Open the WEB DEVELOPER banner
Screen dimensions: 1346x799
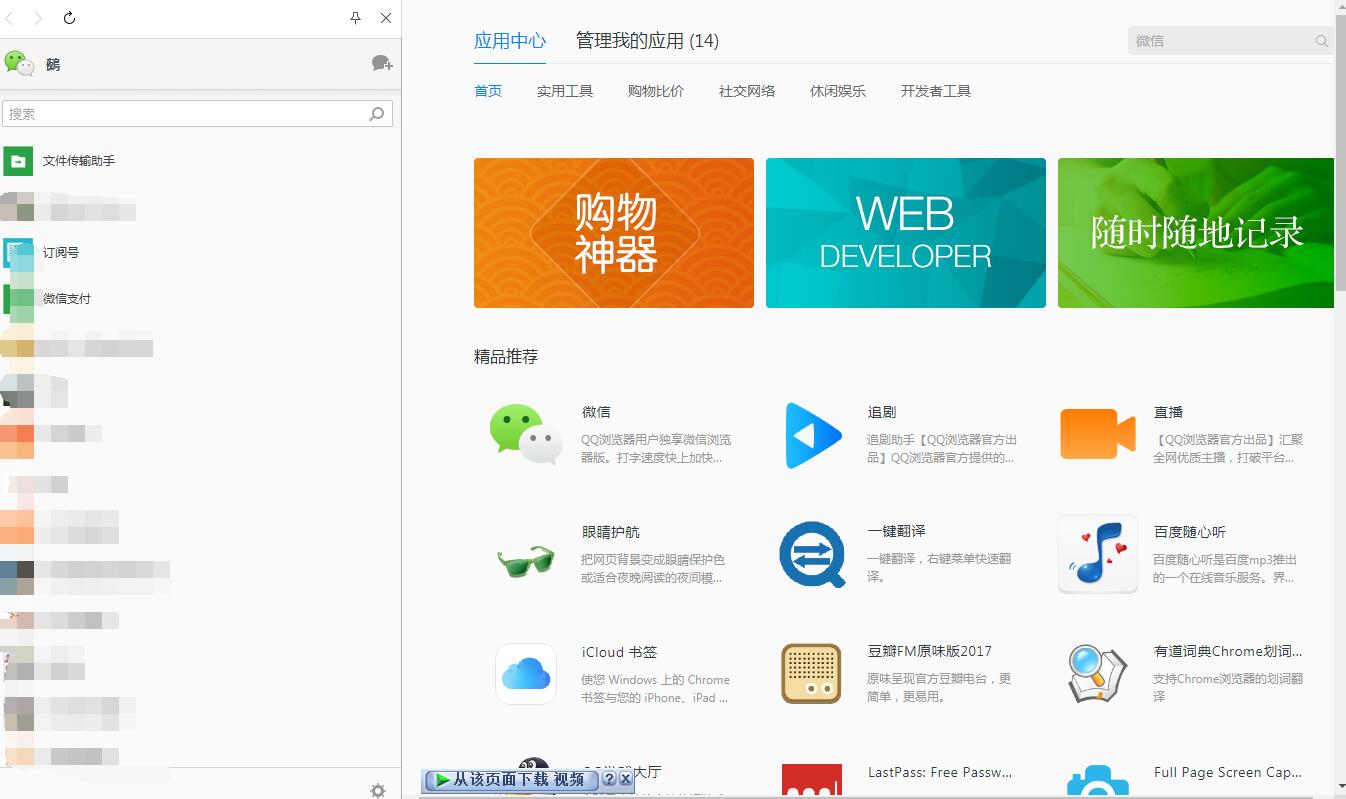905,232
